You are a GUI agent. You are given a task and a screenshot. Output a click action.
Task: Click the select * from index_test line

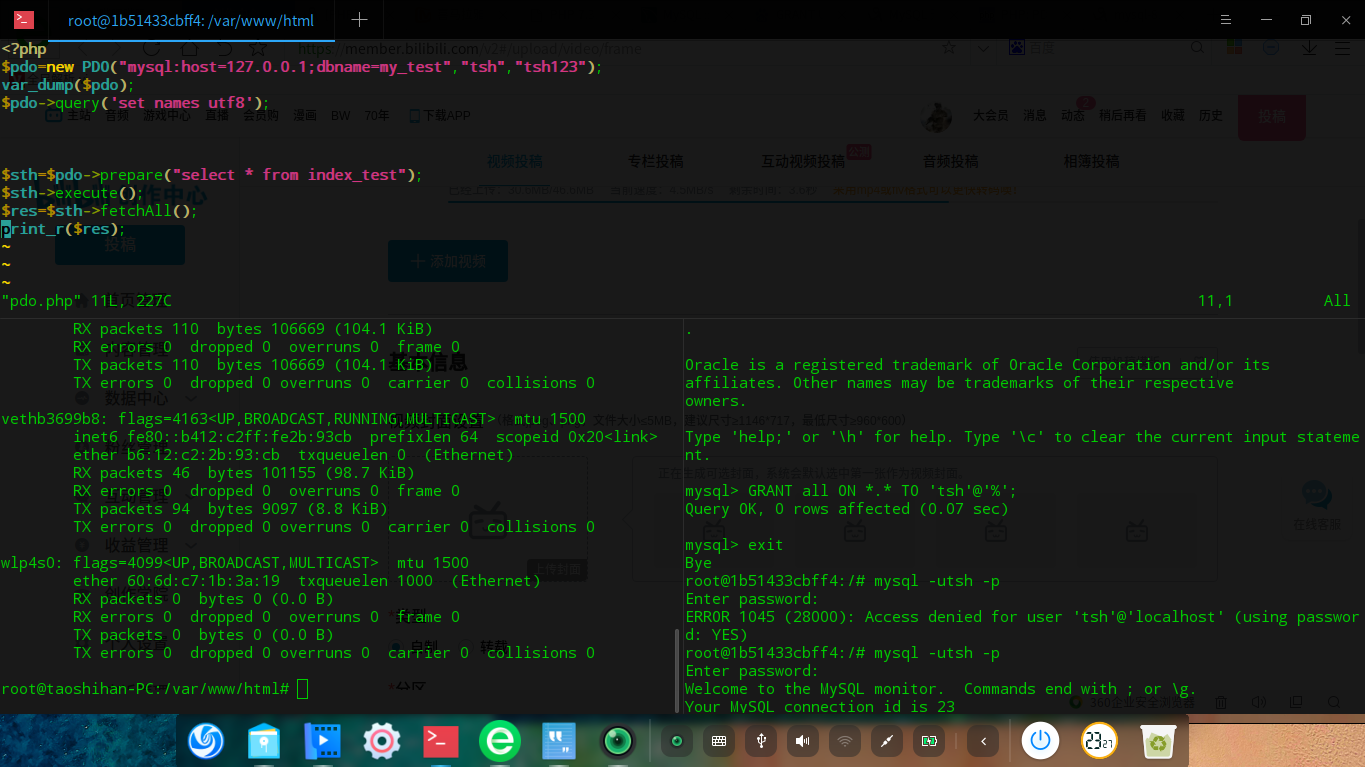tap(212, 175)
